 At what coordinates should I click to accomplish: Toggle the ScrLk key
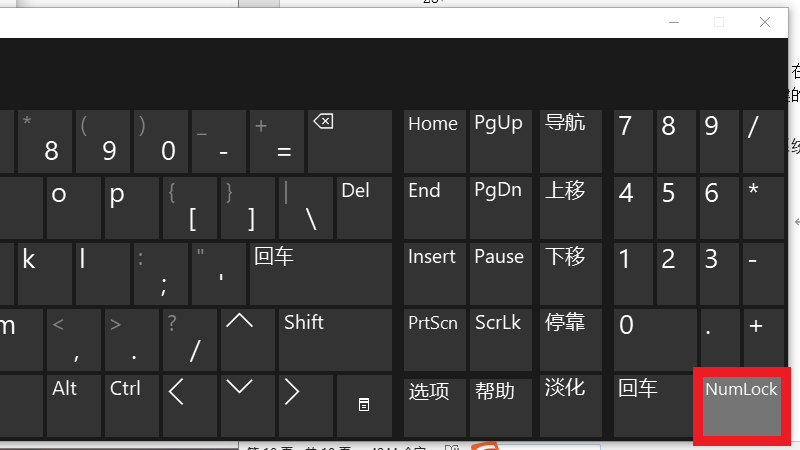(x=501, y=339)
